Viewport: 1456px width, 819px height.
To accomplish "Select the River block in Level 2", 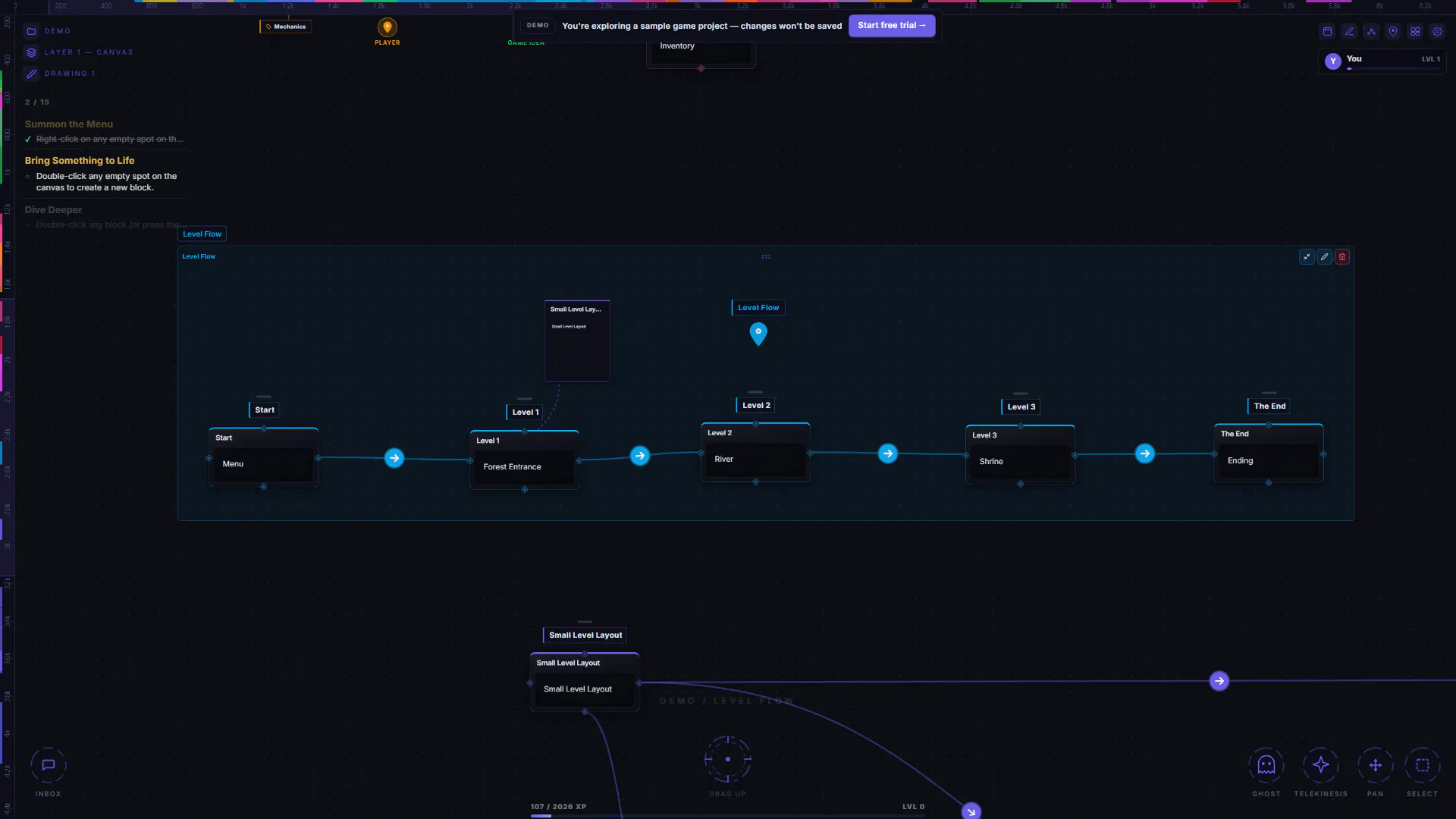I will pos(755,460).
